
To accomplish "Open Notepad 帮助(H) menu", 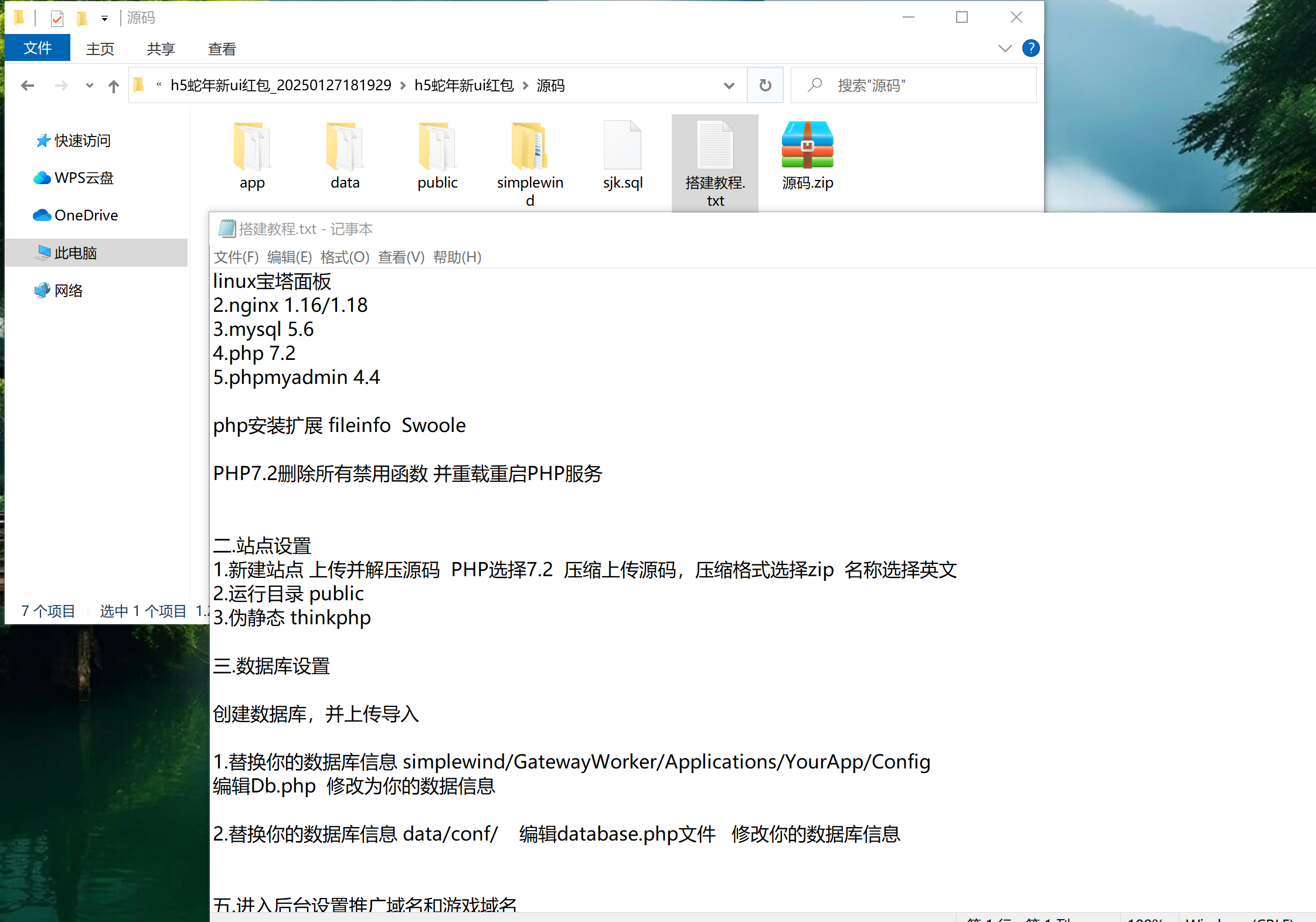I will tap(457, 257).
